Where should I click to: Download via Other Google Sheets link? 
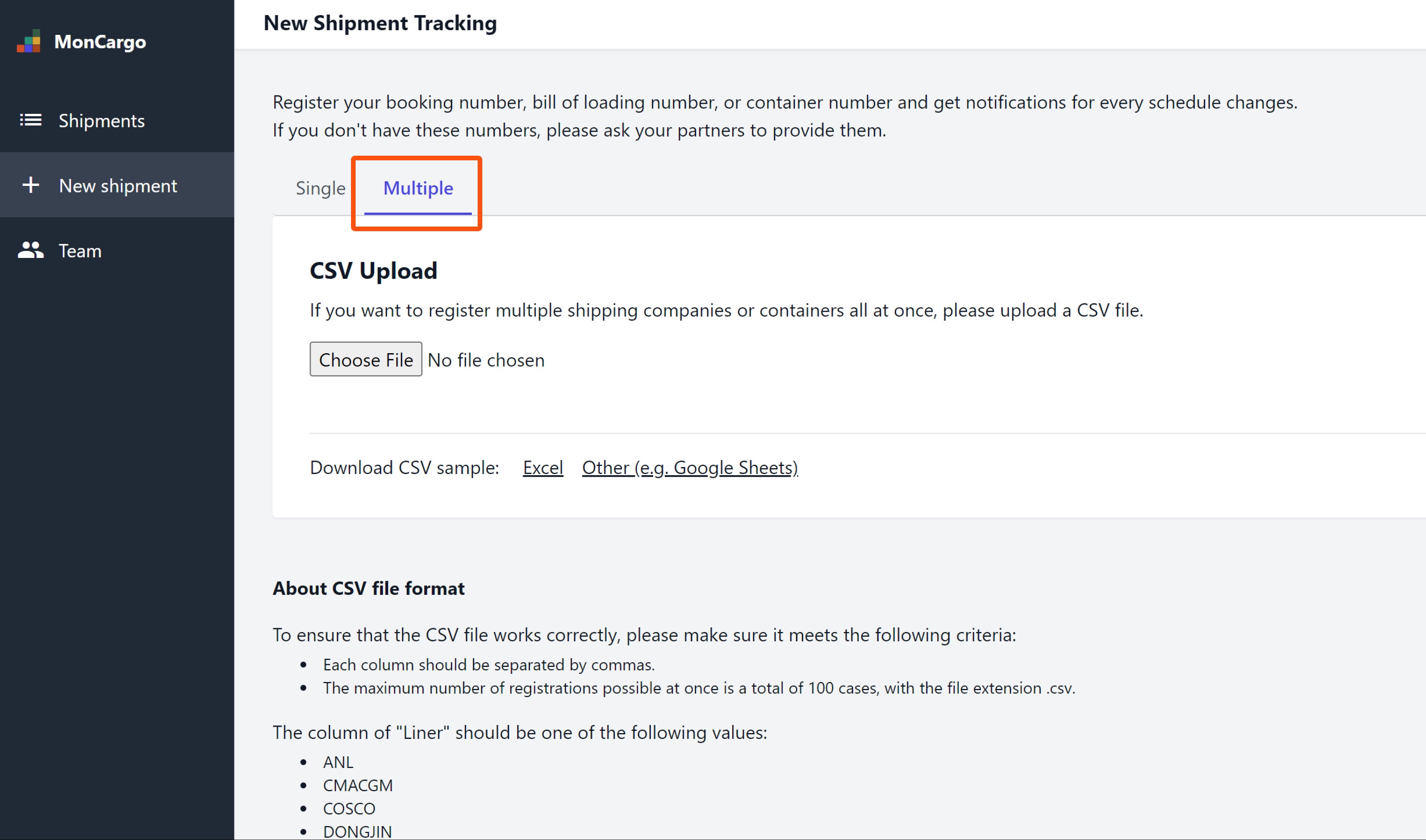690,467
